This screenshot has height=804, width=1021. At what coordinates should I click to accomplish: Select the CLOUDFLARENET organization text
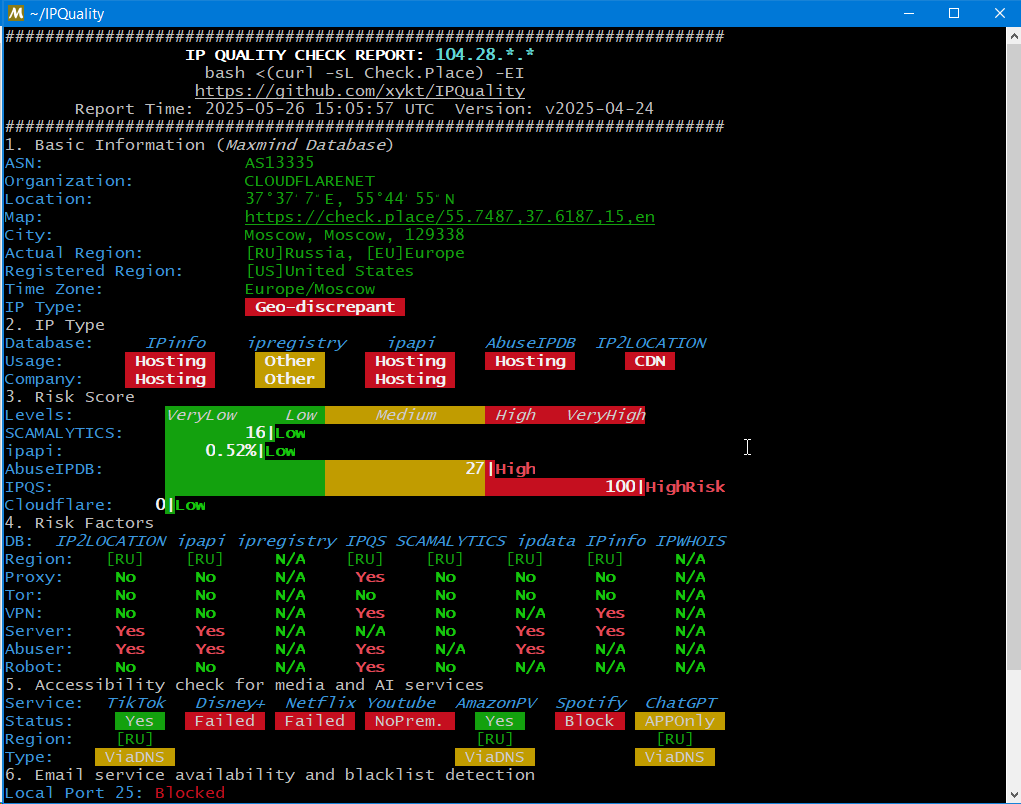pos(310,181)
